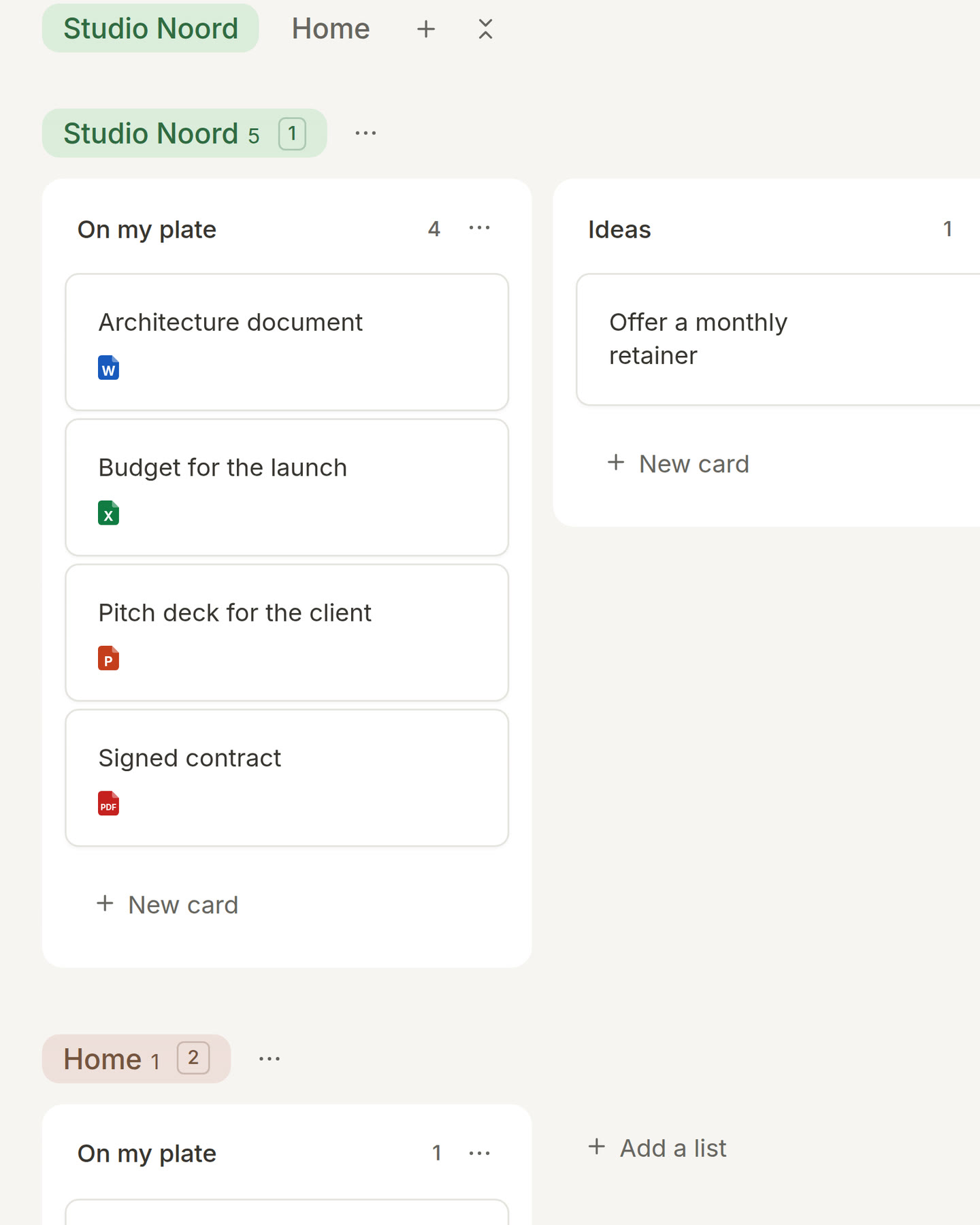The height and width of the screenshot is (1225, 980).
Task: Click the Ideas list title
Action: click(x=619, y=230)
